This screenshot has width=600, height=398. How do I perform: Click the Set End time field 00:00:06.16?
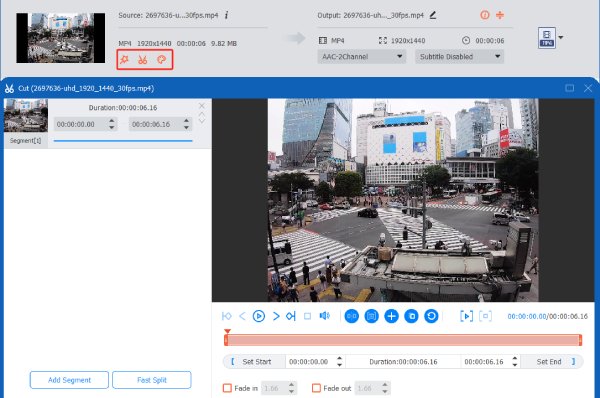(x=484, y=362)
